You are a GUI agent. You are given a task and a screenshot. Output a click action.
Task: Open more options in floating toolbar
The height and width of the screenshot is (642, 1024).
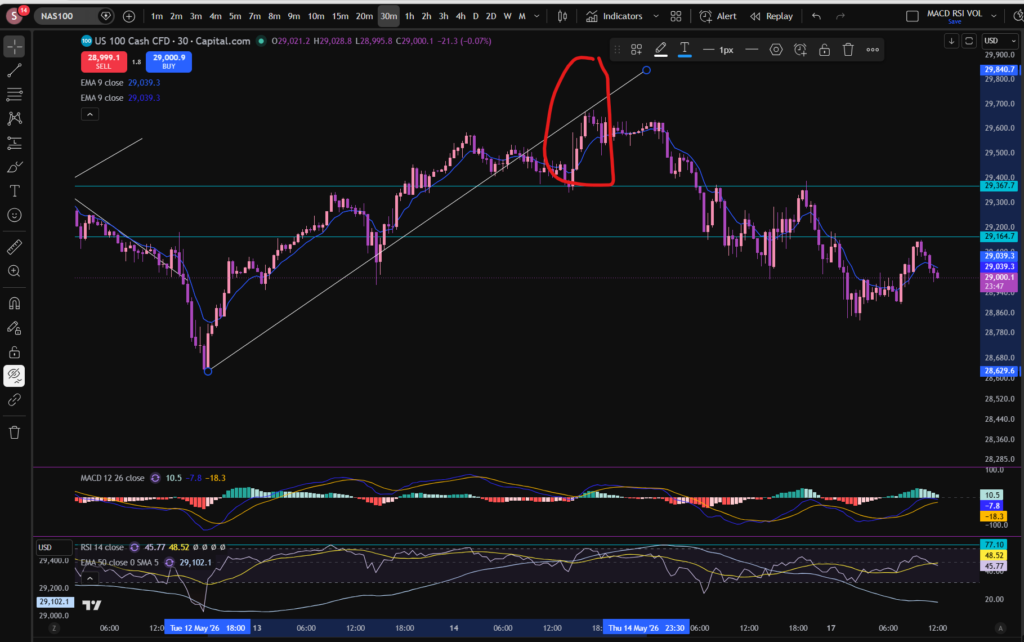[872, 50]
